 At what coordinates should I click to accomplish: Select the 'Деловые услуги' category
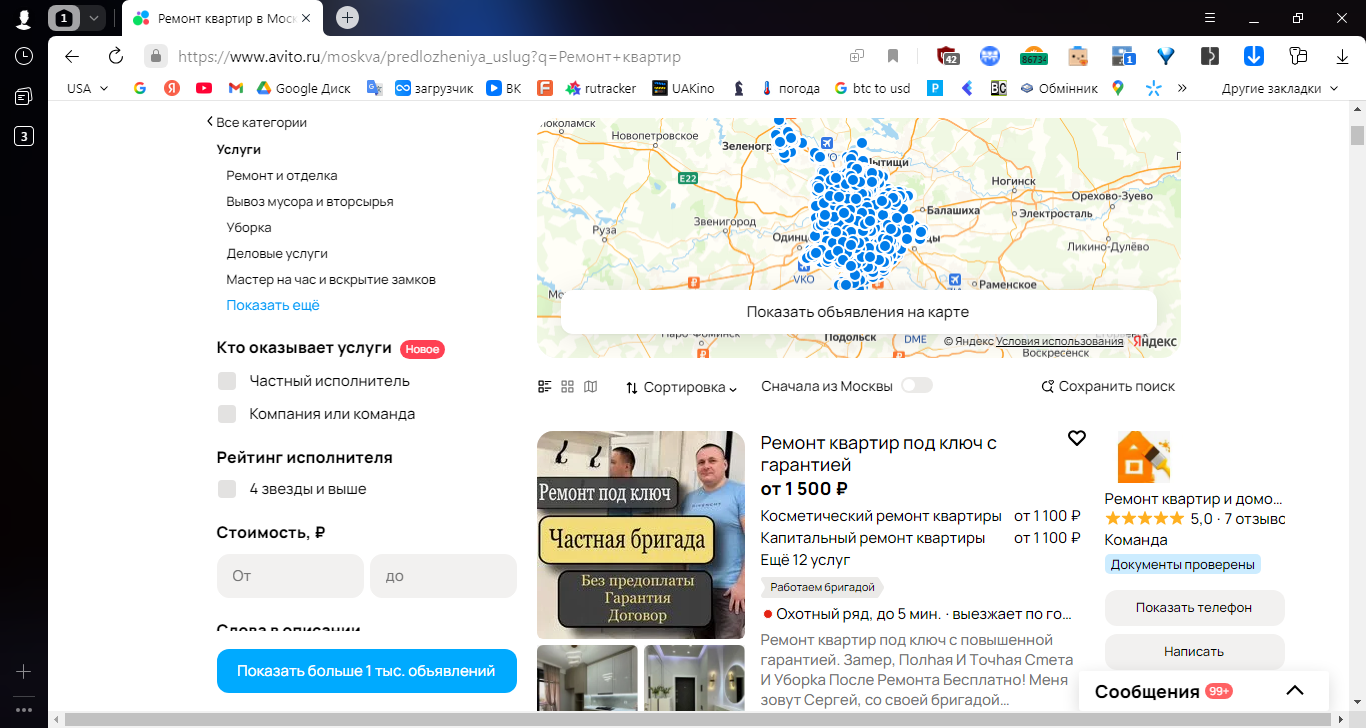coord(277,253)
